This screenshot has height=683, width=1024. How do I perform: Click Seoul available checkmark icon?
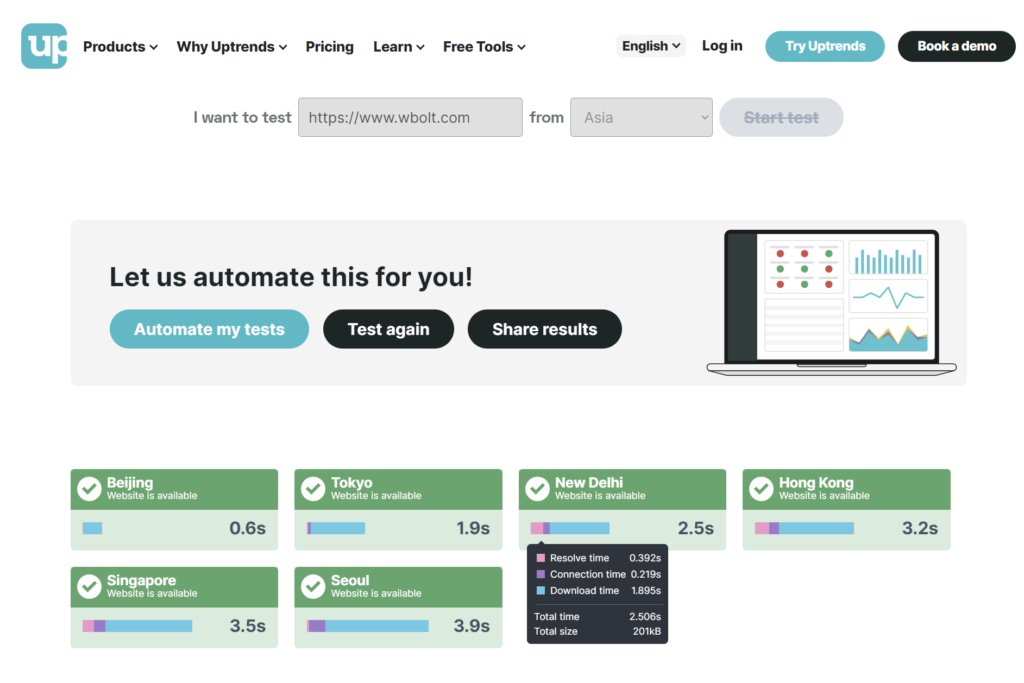[313, 586]
